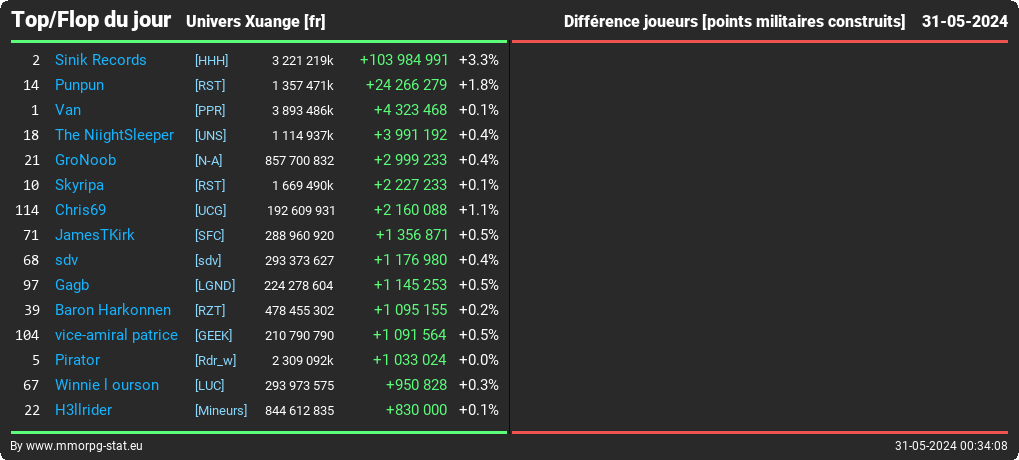
Task: Select JamesTKirk in the ranking
Action: point(95,235)
